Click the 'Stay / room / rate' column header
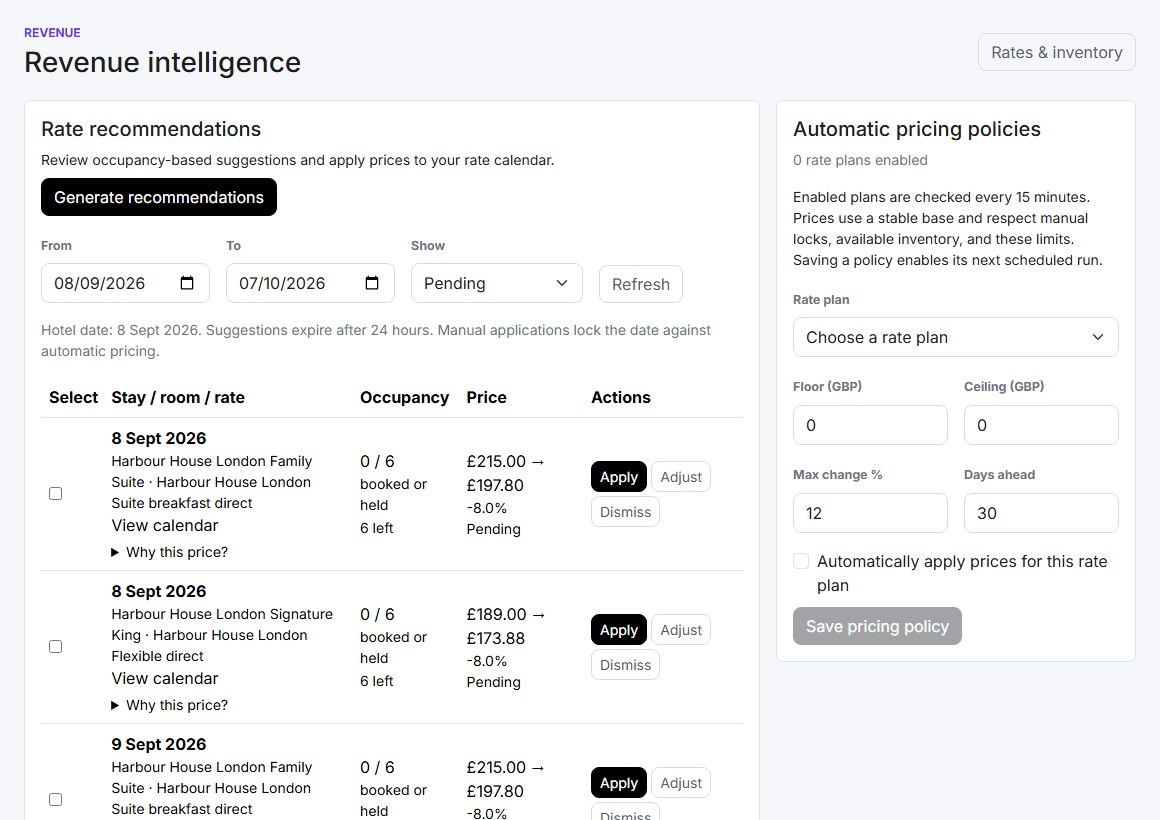The image size is (1160, 820). pos(178,397)
